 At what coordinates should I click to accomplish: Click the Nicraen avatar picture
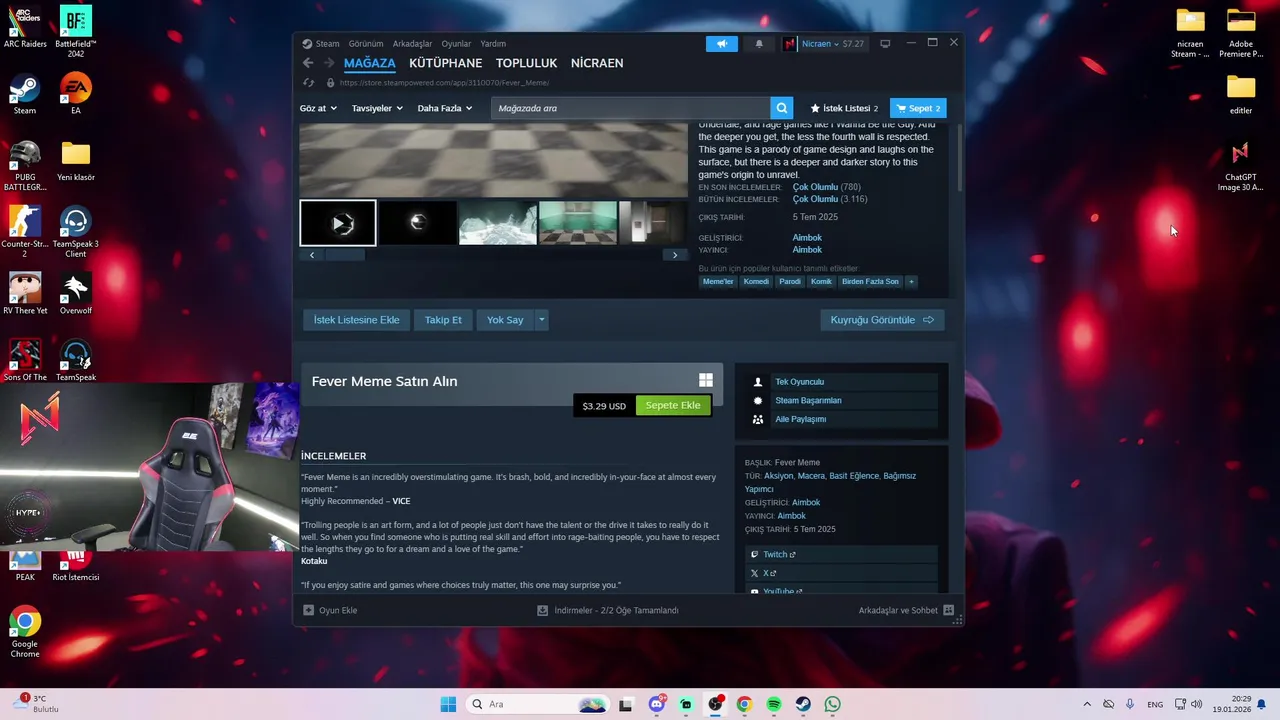coord(790,44)
